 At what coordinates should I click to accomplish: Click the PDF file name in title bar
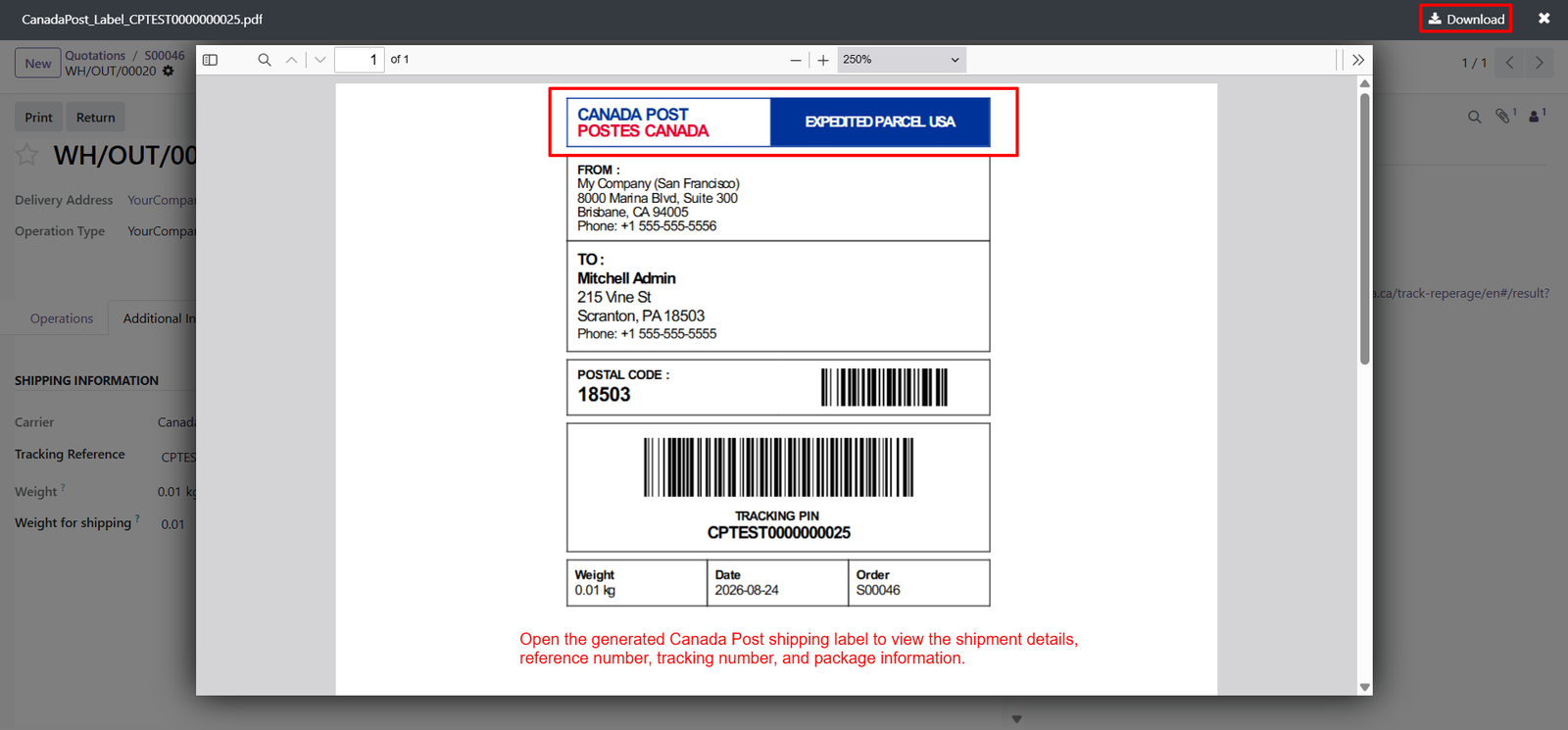pos(142,20)
